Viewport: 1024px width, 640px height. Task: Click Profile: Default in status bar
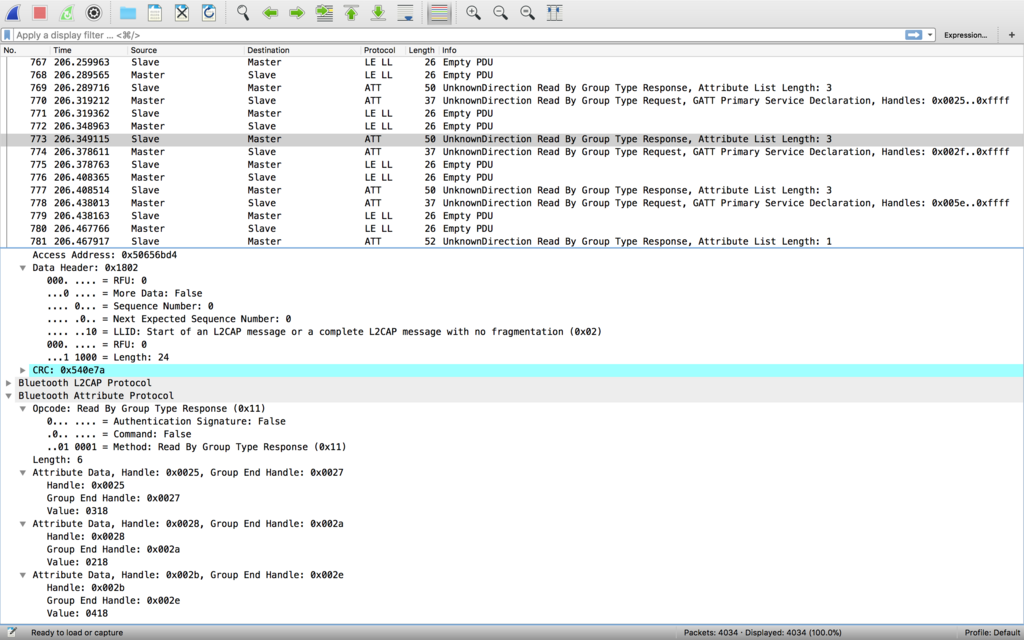coord(993,633)
